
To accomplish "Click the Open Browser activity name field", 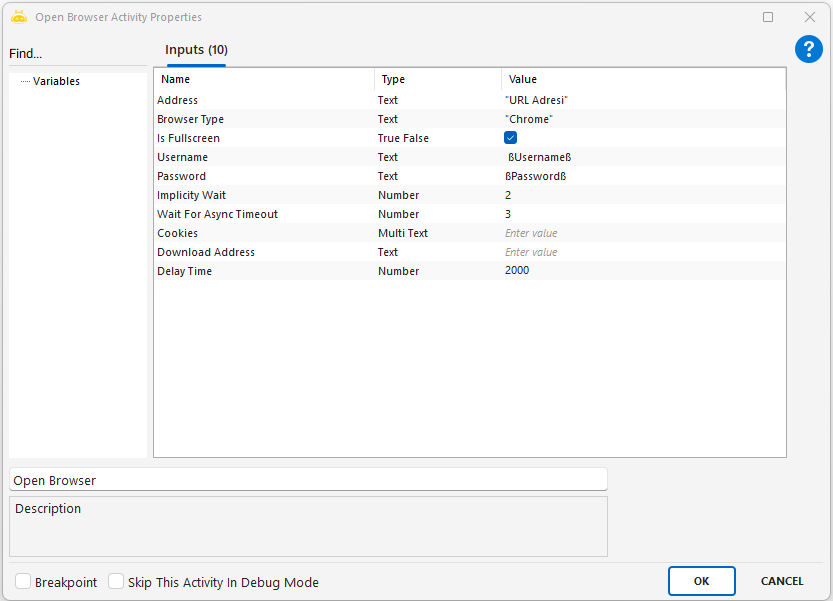I will coord(307,480).
